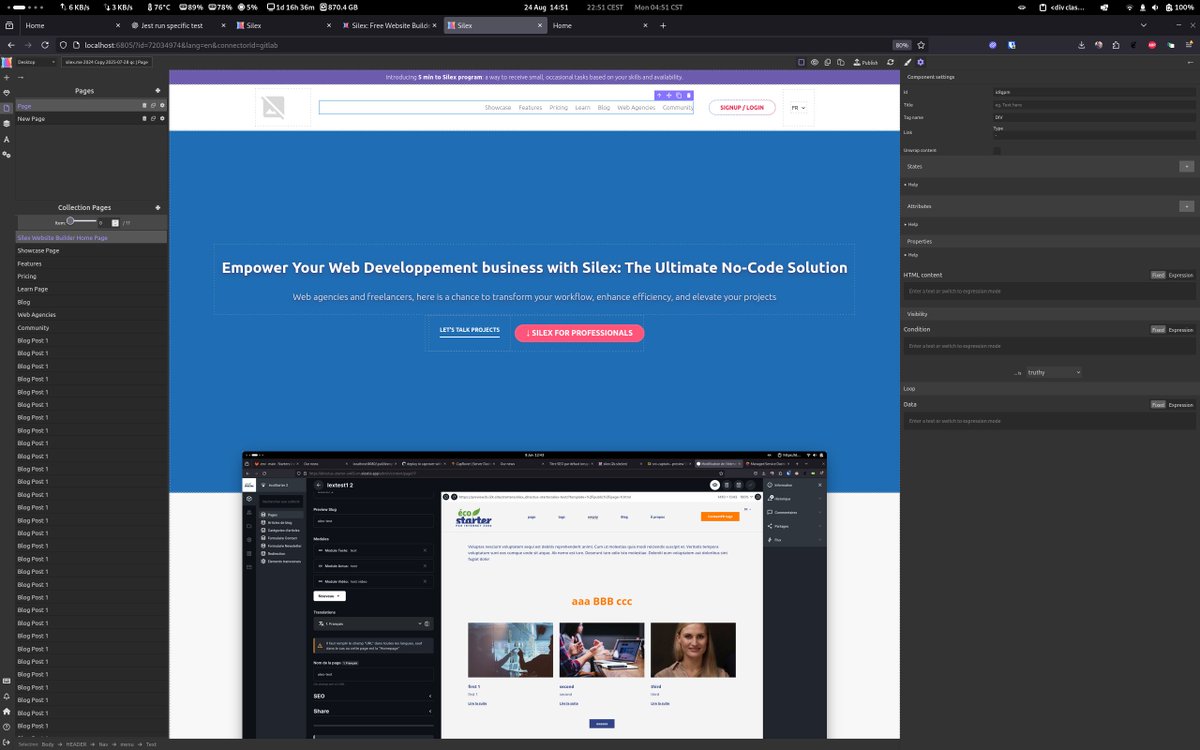1200x750 pixels.
Task: Open the component settings gear tab
Action: tap(920, 62)
